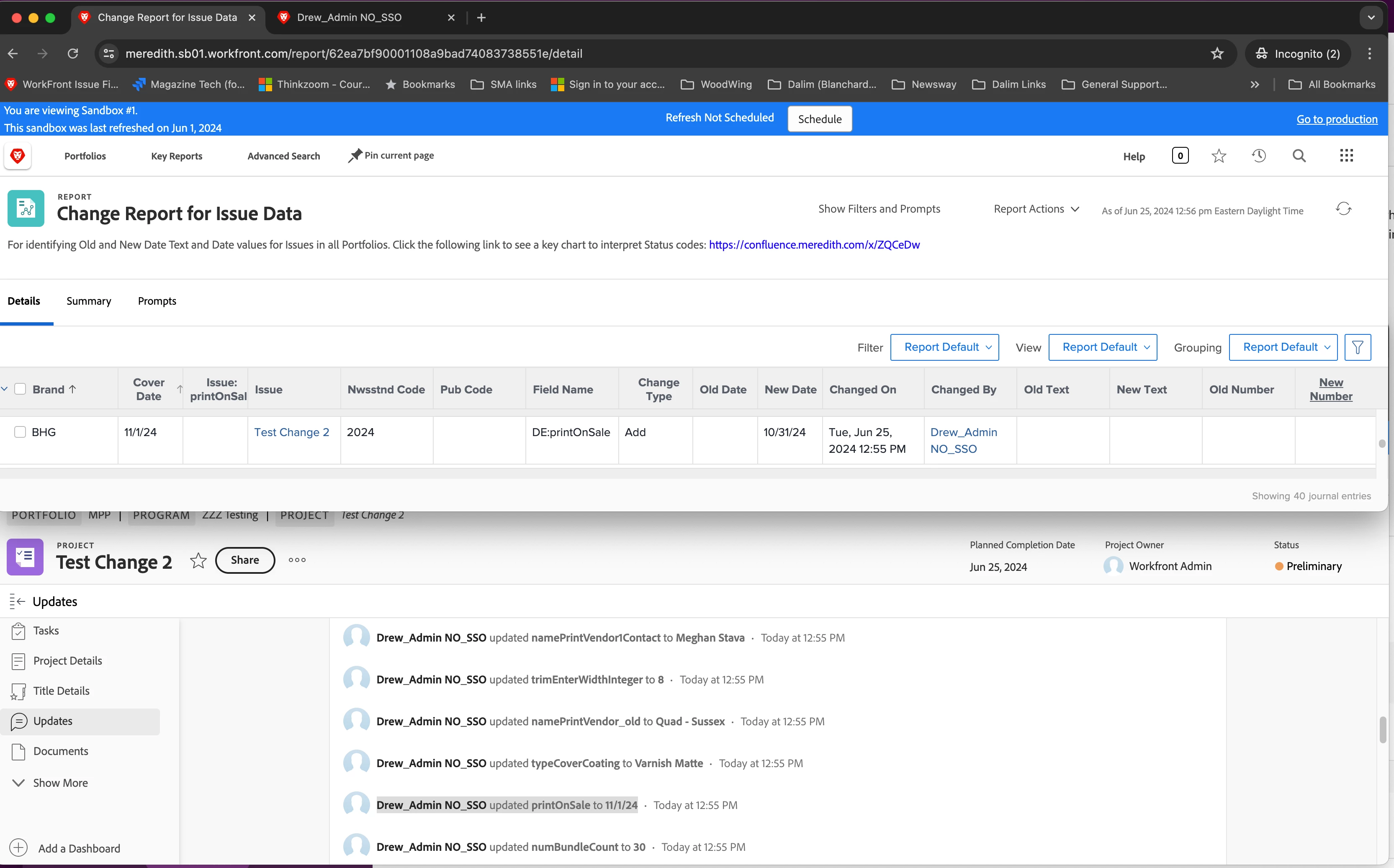The height and width of the screenshot is (868, 1394).
Task: Click the filter funnel icon
Action: [x=1357, y=347]
